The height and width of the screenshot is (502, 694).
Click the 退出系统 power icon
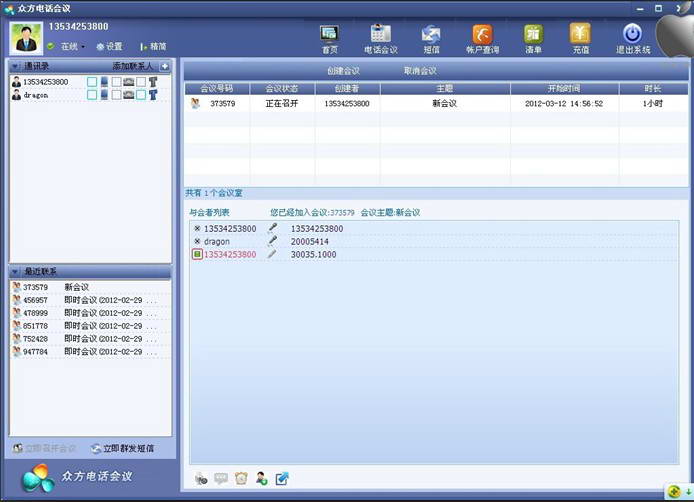tap(632, 38)
